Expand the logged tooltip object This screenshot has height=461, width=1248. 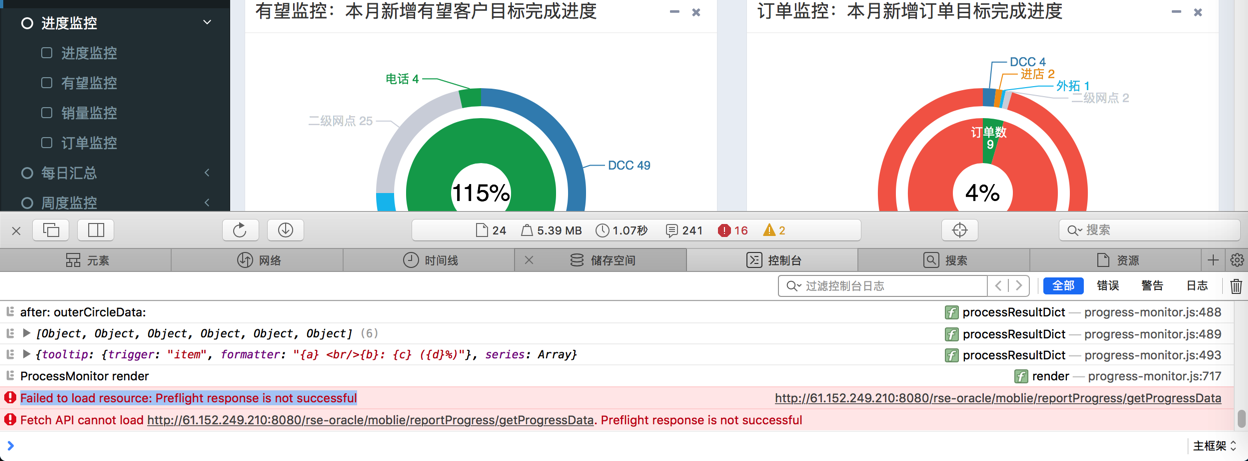26,354
